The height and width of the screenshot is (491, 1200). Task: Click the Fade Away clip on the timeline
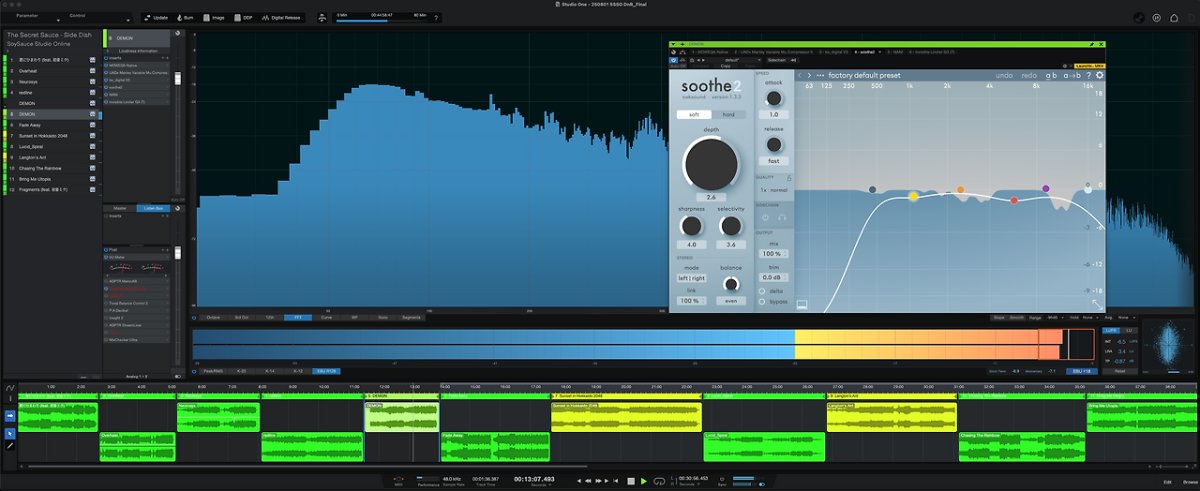click(495, 446)
